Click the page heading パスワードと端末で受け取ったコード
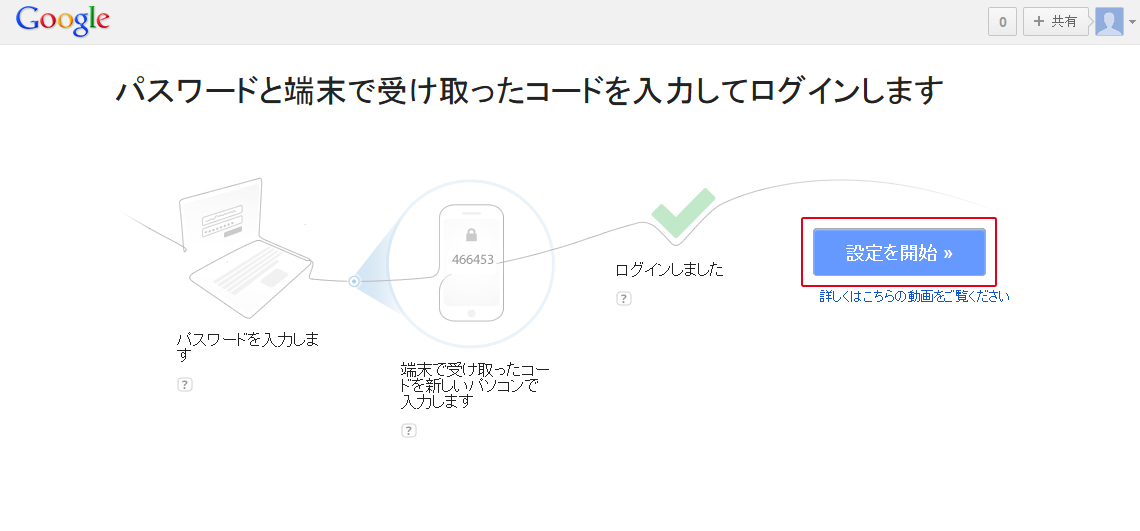Screen dimensions: 1140x531 coord(529,92)
